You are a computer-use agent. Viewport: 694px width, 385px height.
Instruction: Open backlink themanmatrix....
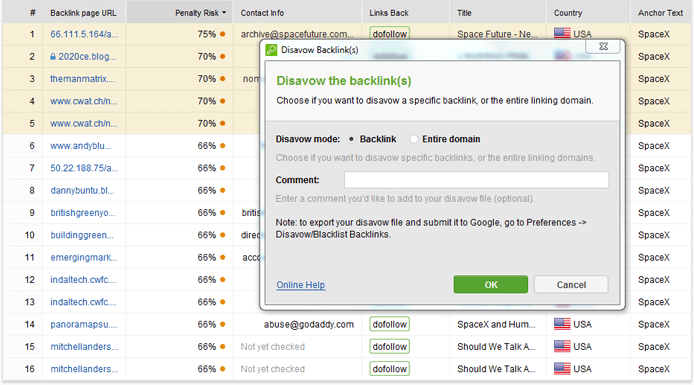pos(82,79)
